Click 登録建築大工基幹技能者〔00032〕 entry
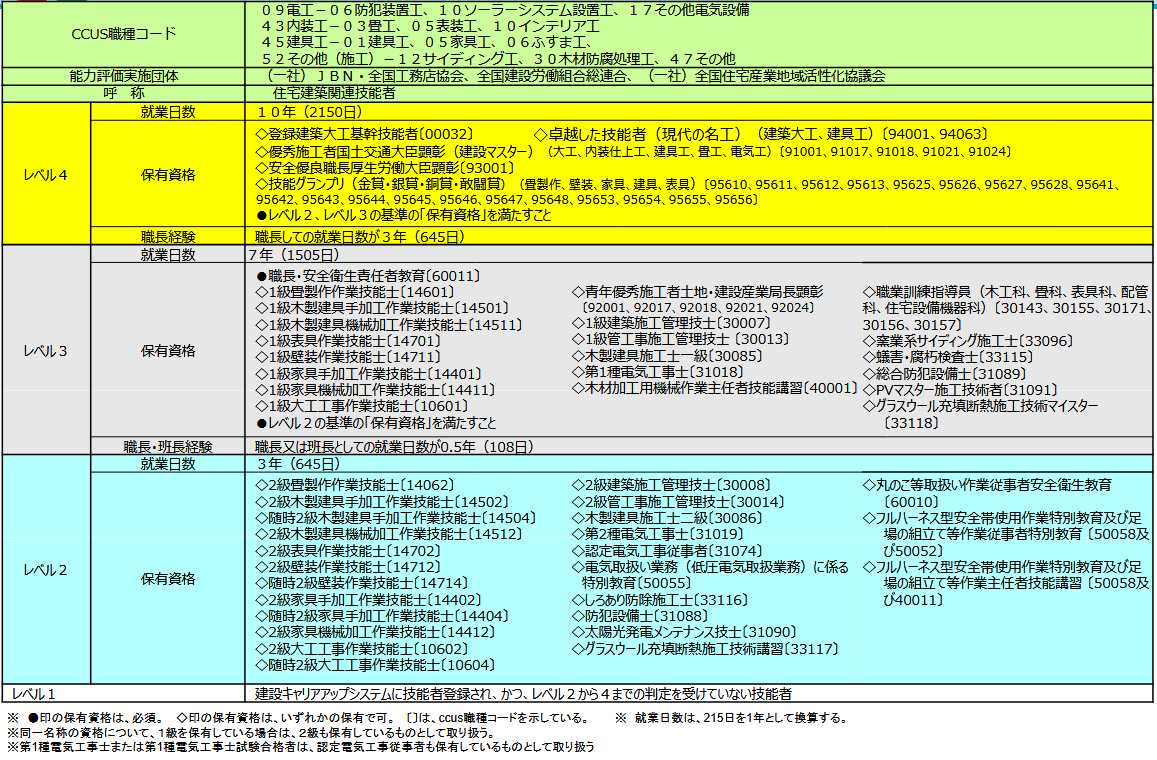Screen dimensions: 1157x760 click(x=364, y=133)
